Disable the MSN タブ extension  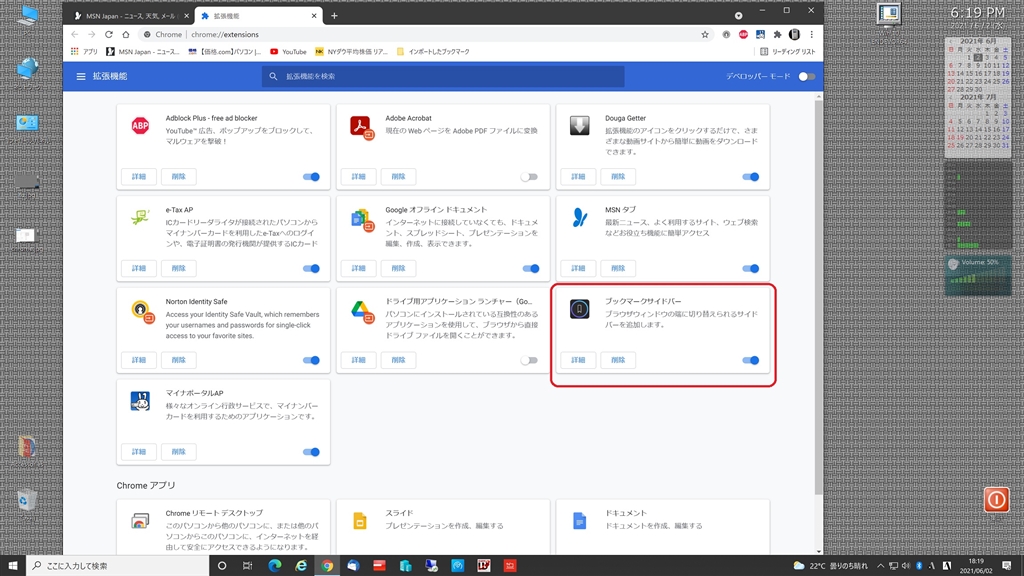[x=750, y=268]
